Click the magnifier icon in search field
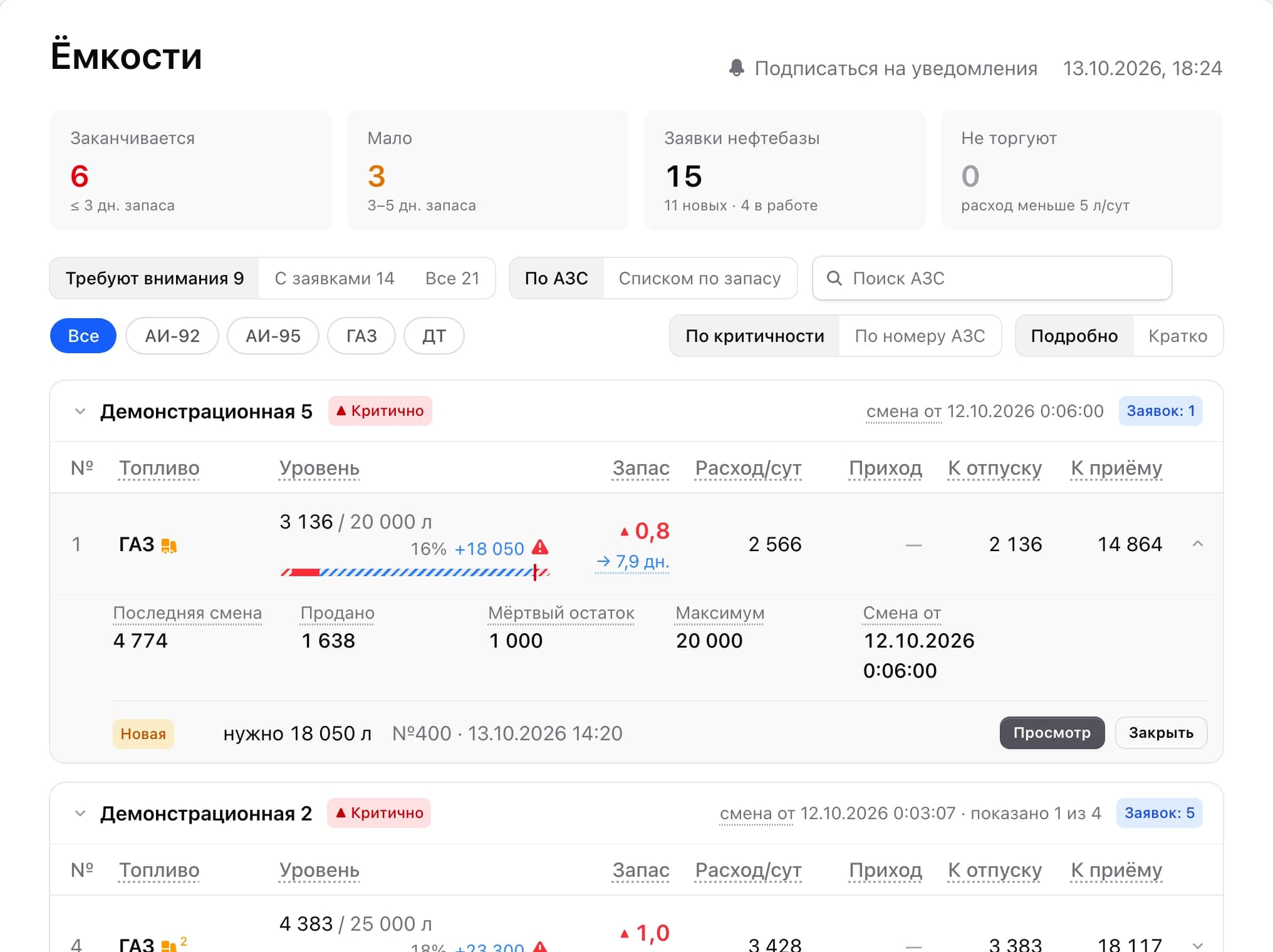The image size is (1273, 952). click(x=834, y=278)
